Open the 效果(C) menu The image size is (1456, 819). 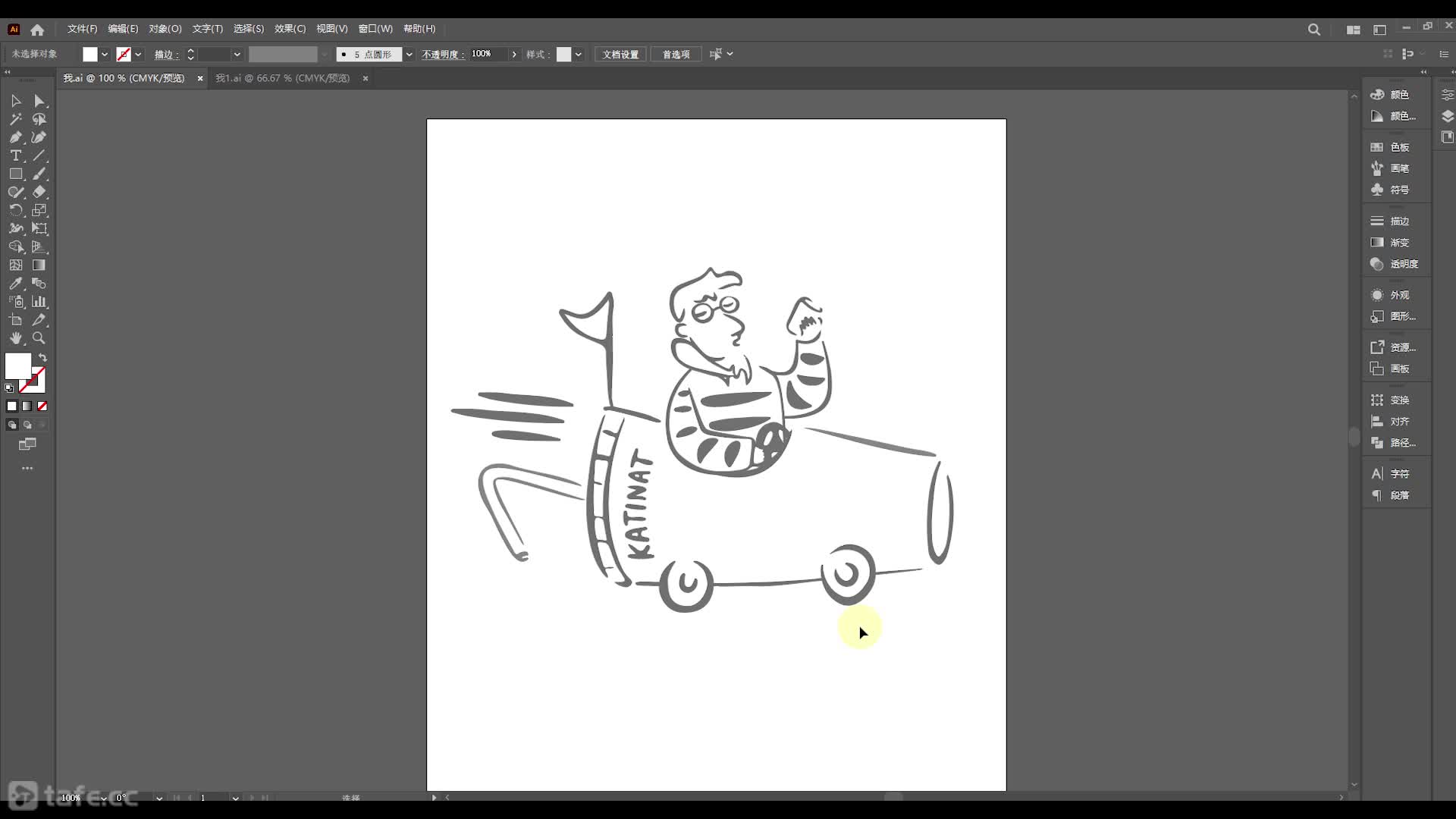[290, 29]
